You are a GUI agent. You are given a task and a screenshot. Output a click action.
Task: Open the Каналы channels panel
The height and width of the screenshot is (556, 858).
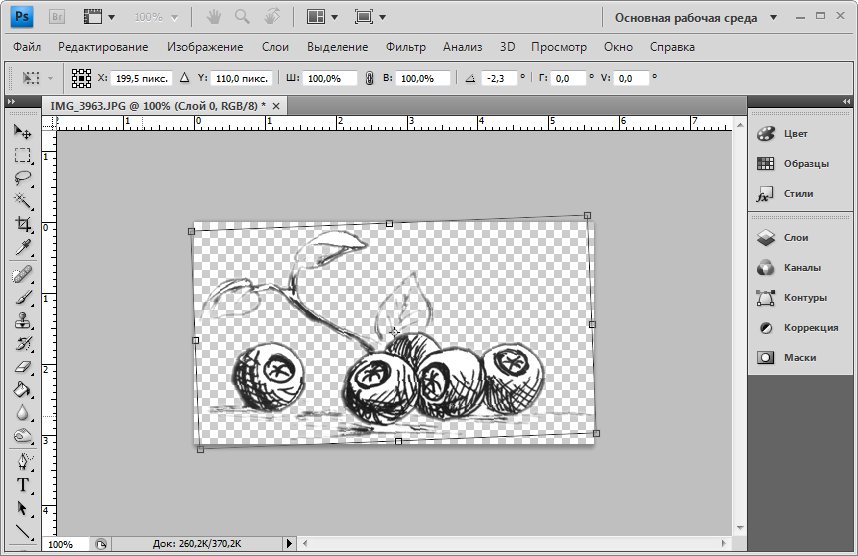pyautogui.click(x=800, y=268)
